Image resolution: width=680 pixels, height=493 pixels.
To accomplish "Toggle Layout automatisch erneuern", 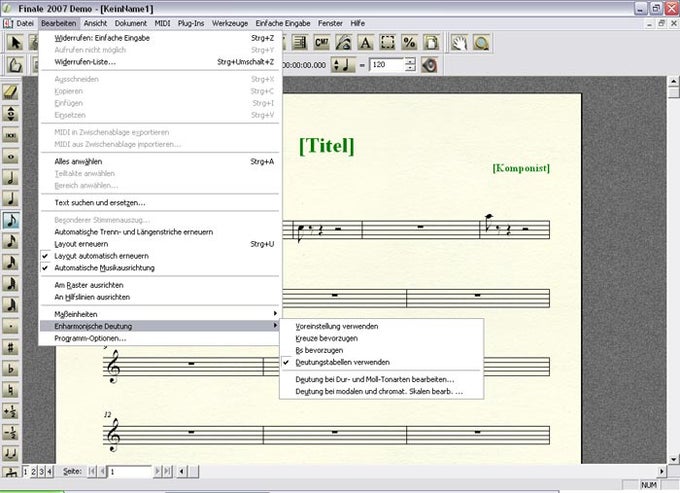I will [x=160, y=256].
